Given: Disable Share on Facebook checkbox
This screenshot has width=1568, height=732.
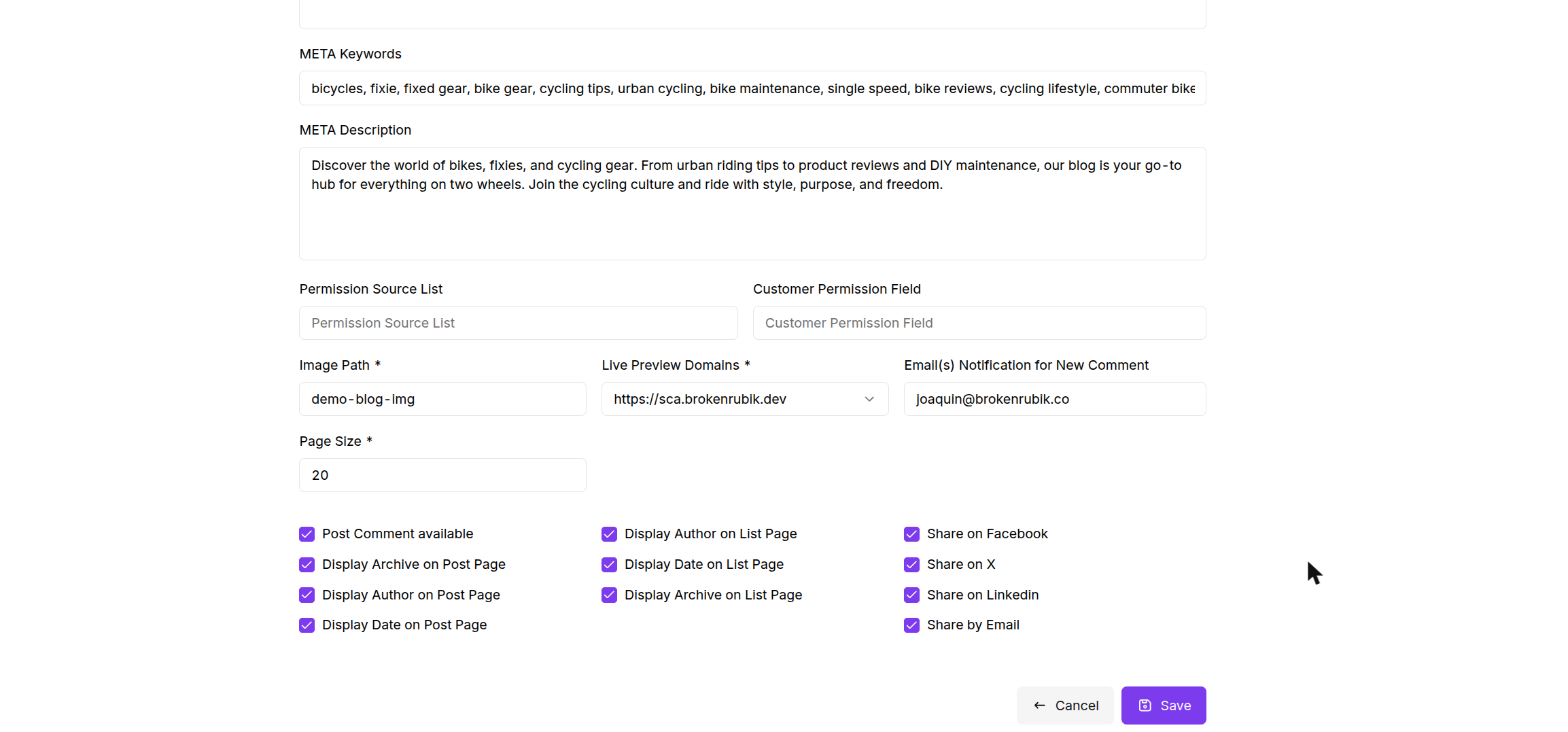Looking at the screenshot, I should pyautogui.click(x=912, y=534).
